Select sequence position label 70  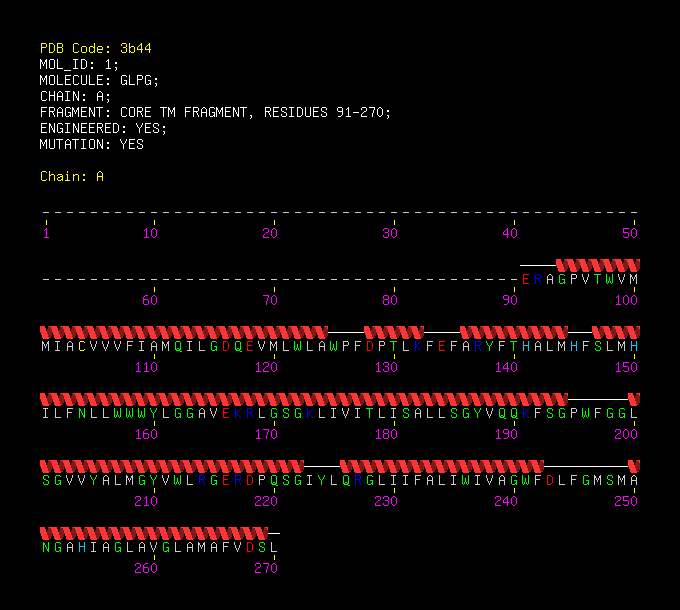point(270,300)
